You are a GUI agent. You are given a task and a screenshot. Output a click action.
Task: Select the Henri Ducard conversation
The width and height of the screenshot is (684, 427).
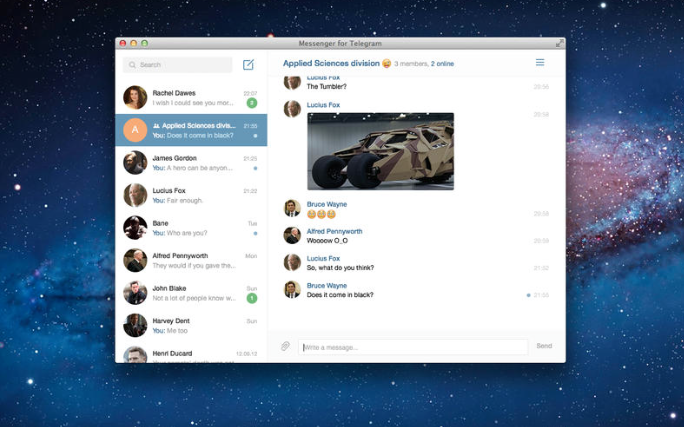pos(191,353)
